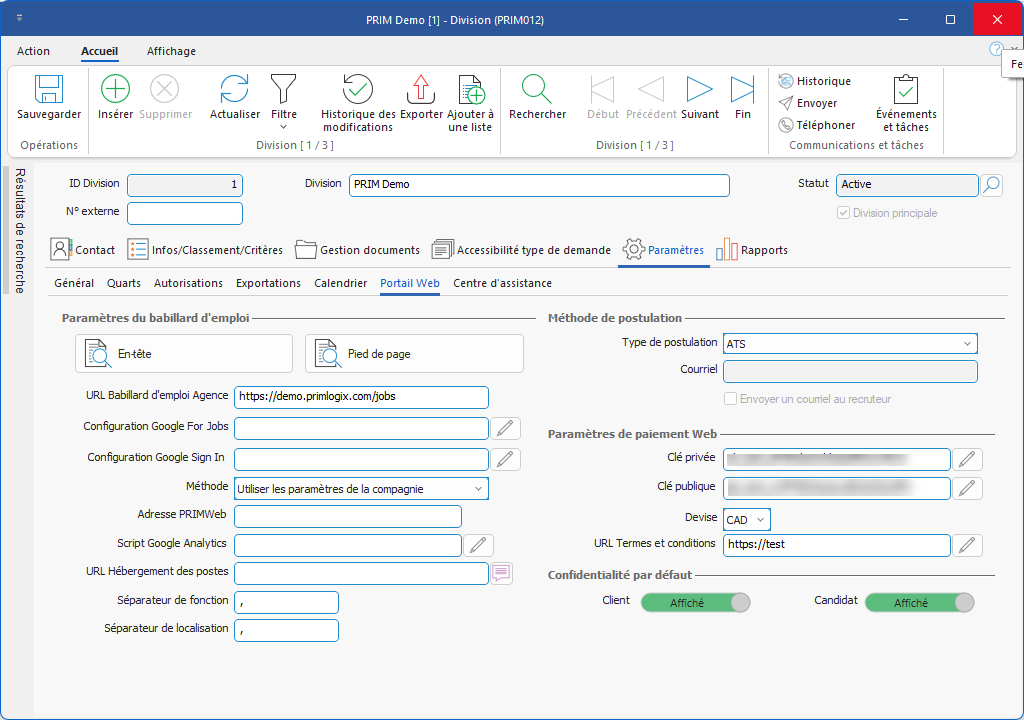Click the Insérer plus icon
Screen dimensions: 1024x720
116,90
